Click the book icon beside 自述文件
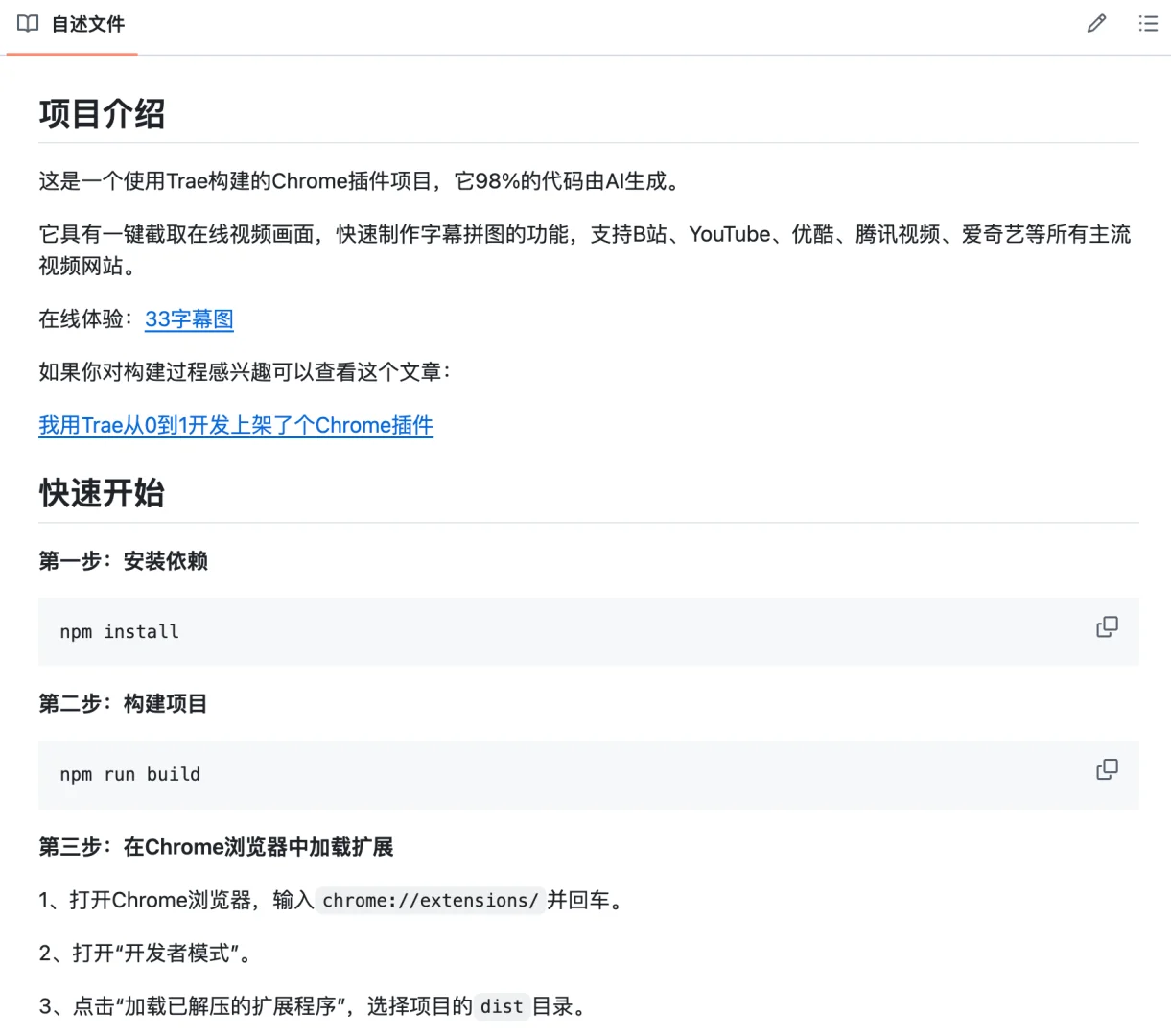 pos(28,24)
